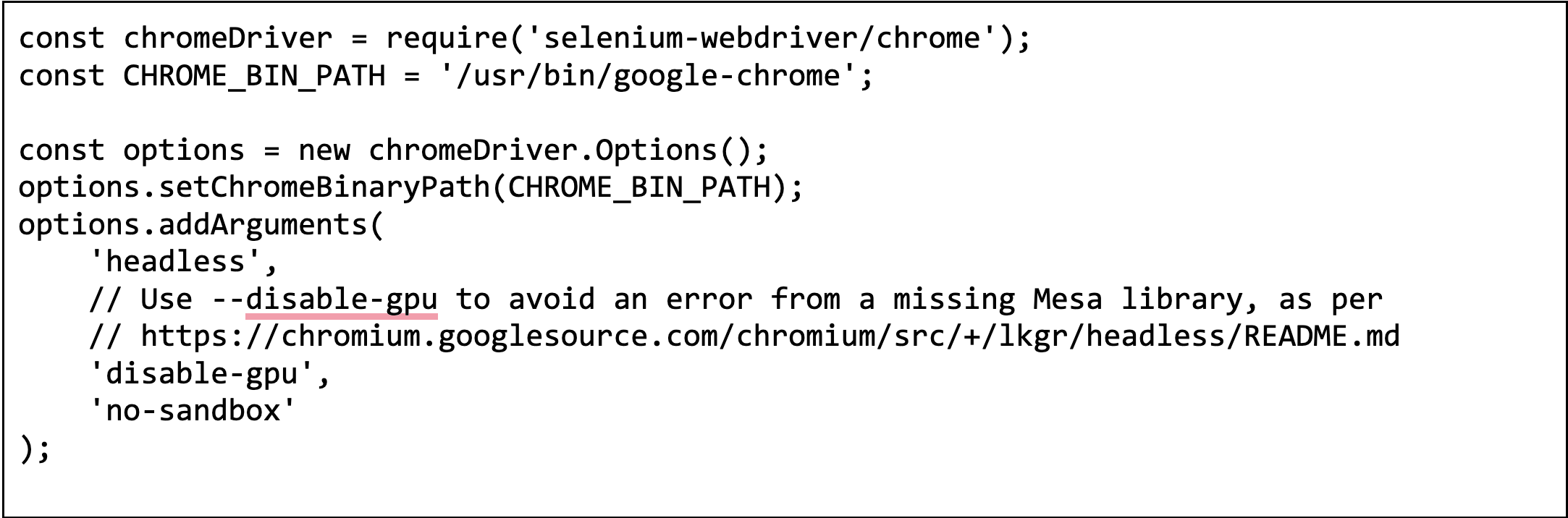The width and height of the screenshot is (1568, 518).
Task: Click the addArguments method name
Action: (x=264, y=225)
